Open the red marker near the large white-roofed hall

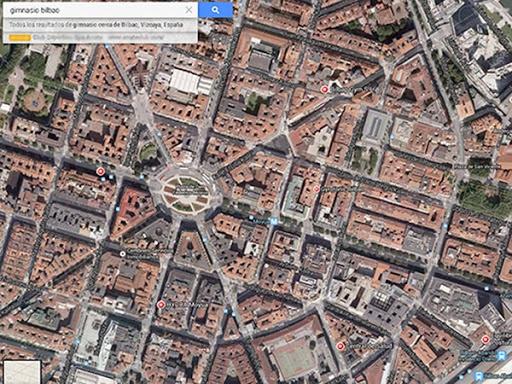[324, 89]
